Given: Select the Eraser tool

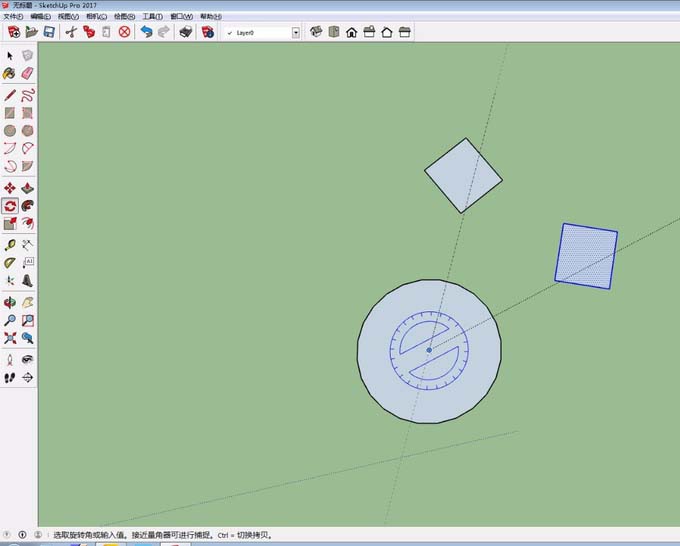Looking at the screenshot, I should (x=27, y=73).
